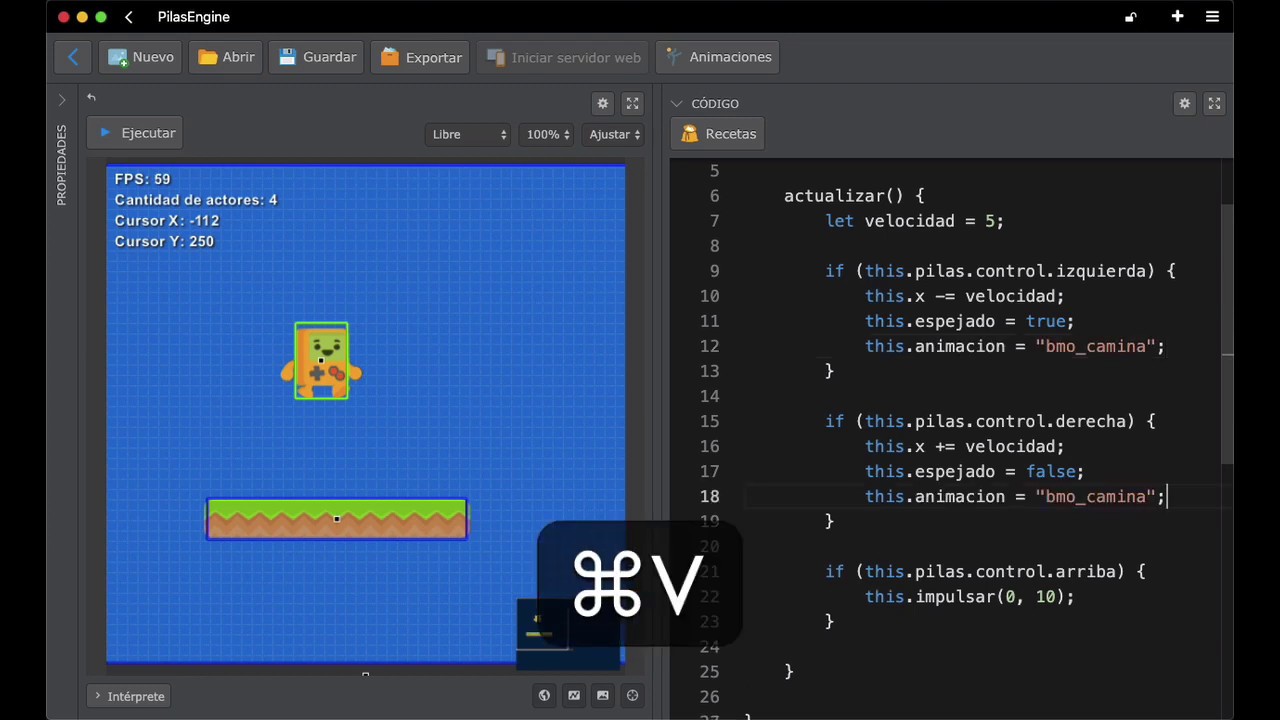
Task: Open the hamburger menu in title bar
Action: pos(1212,17)
